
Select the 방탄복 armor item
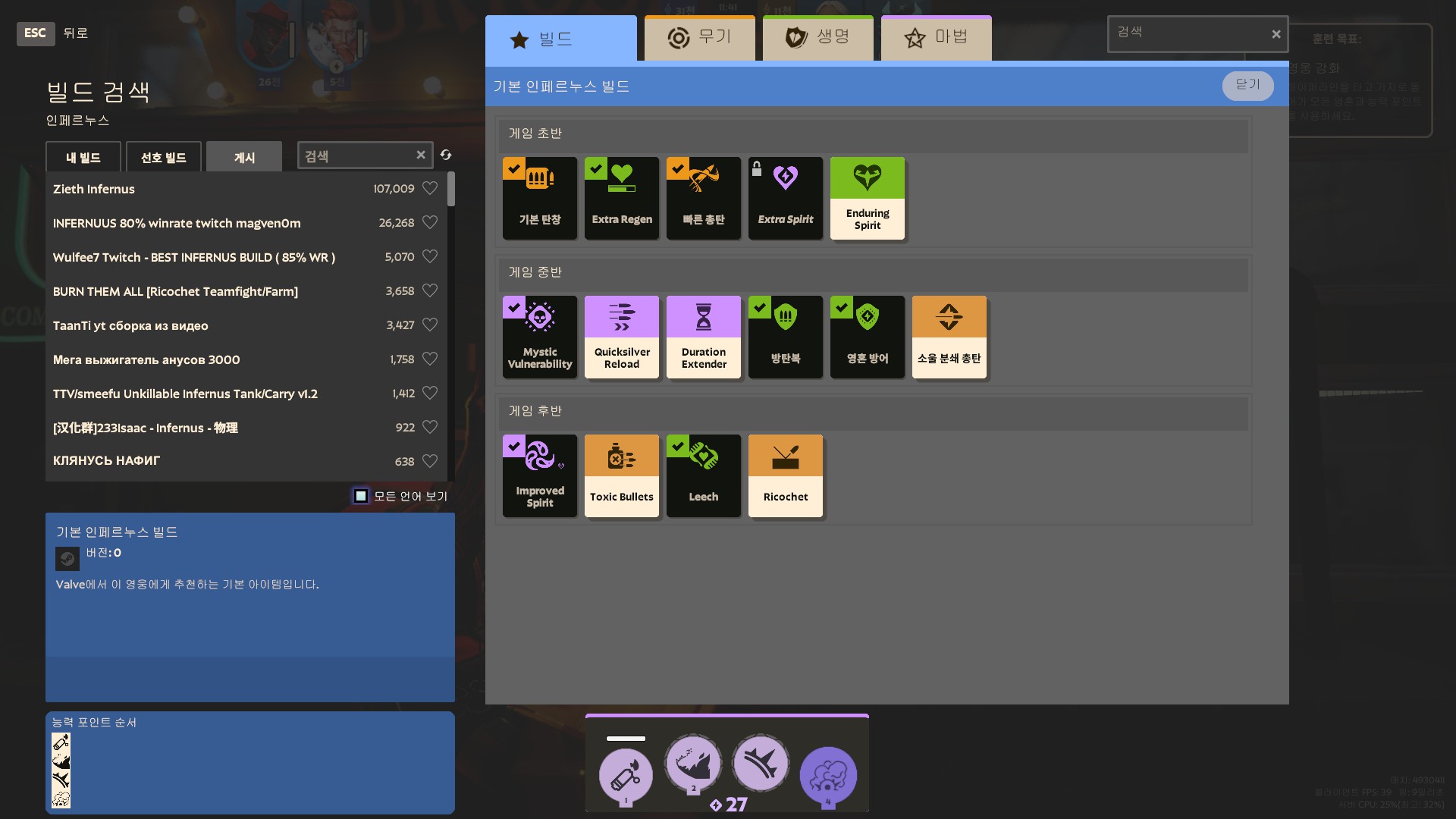point(786,337)
